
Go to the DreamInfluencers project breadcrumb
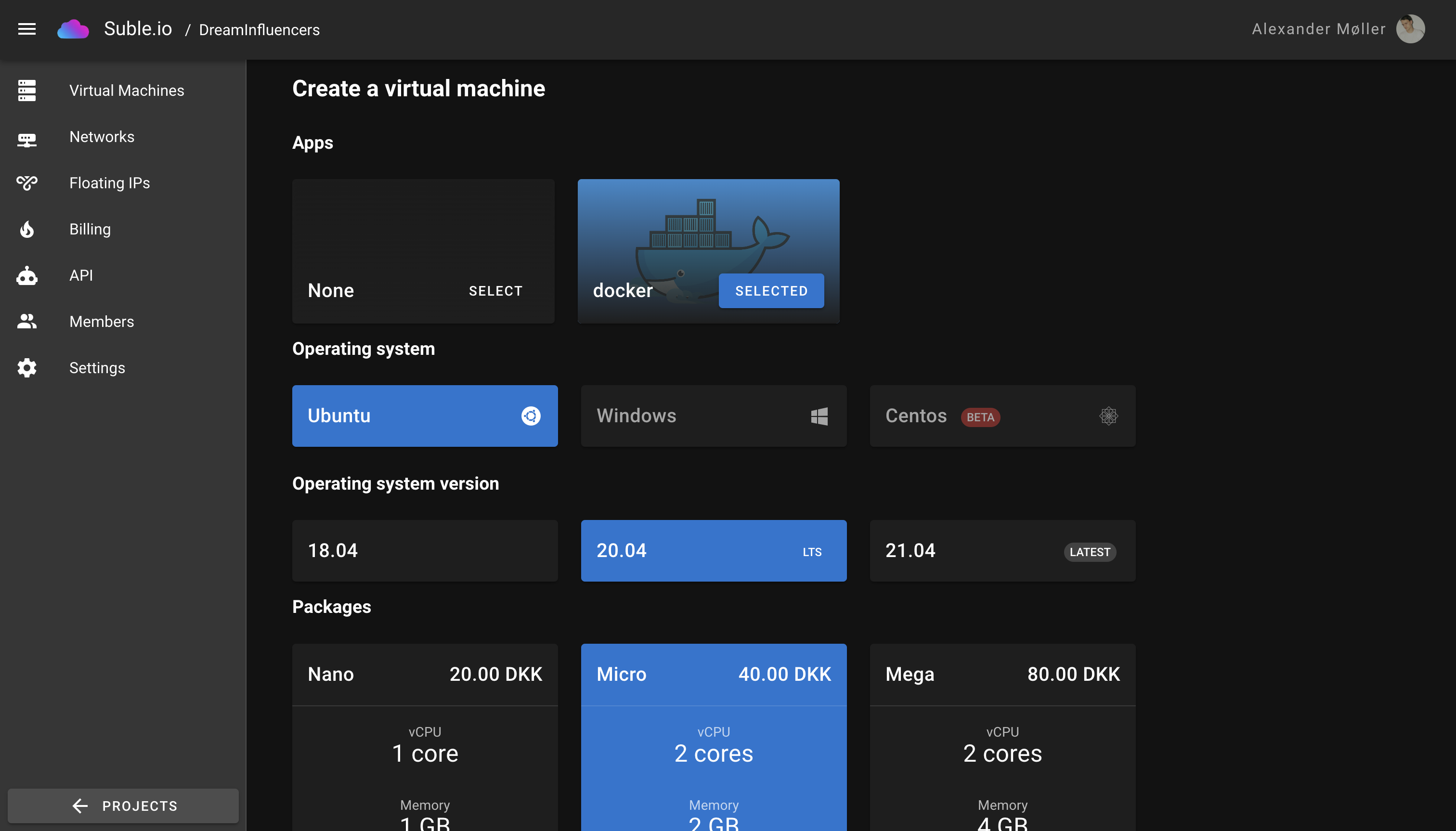tap(259, 30)
